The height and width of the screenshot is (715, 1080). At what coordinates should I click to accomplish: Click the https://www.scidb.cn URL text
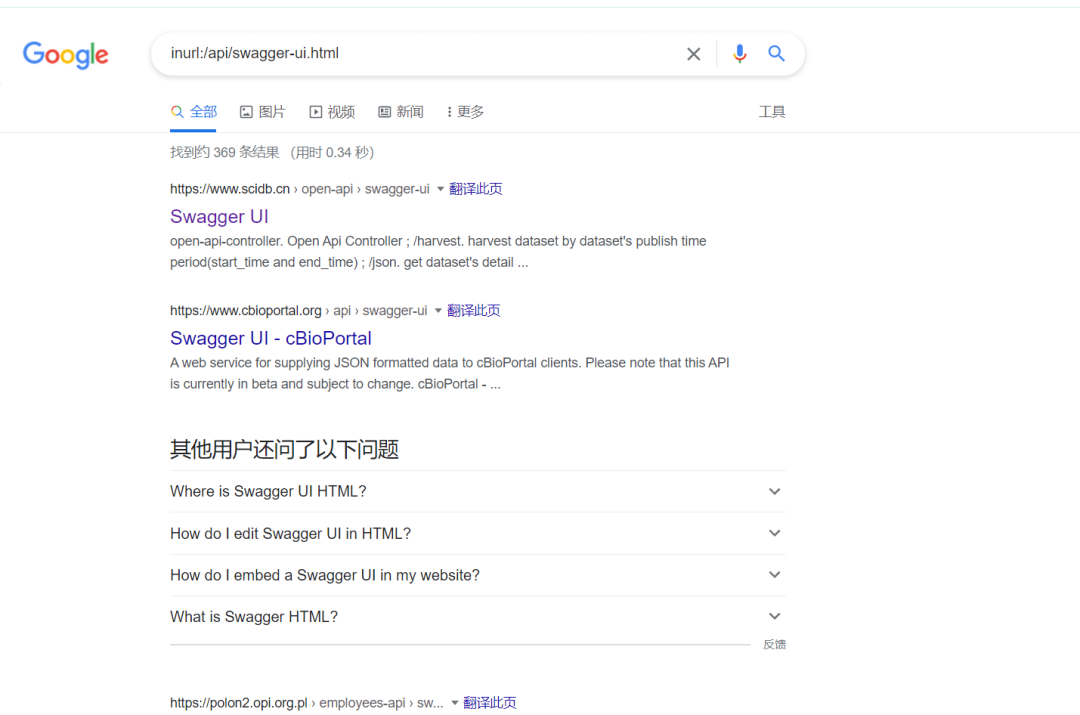230,189
